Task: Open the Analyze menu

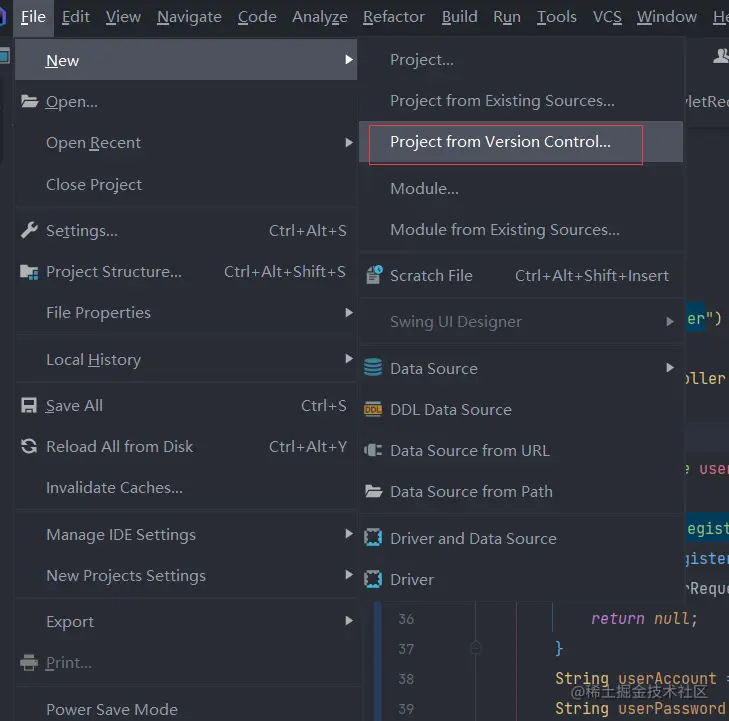Action: pyautogui.click(x=320, y=17)
